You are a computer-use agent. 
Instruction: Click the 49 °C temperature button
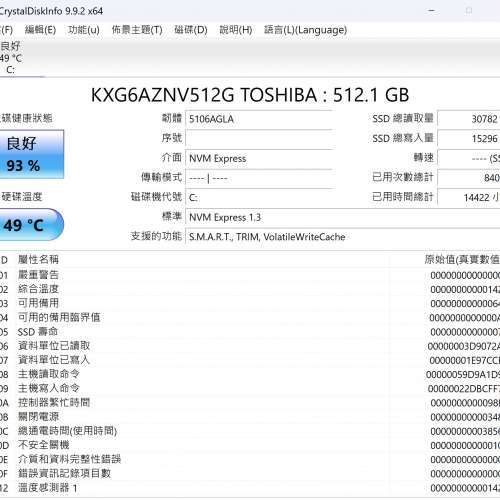[x=31, y=225]
